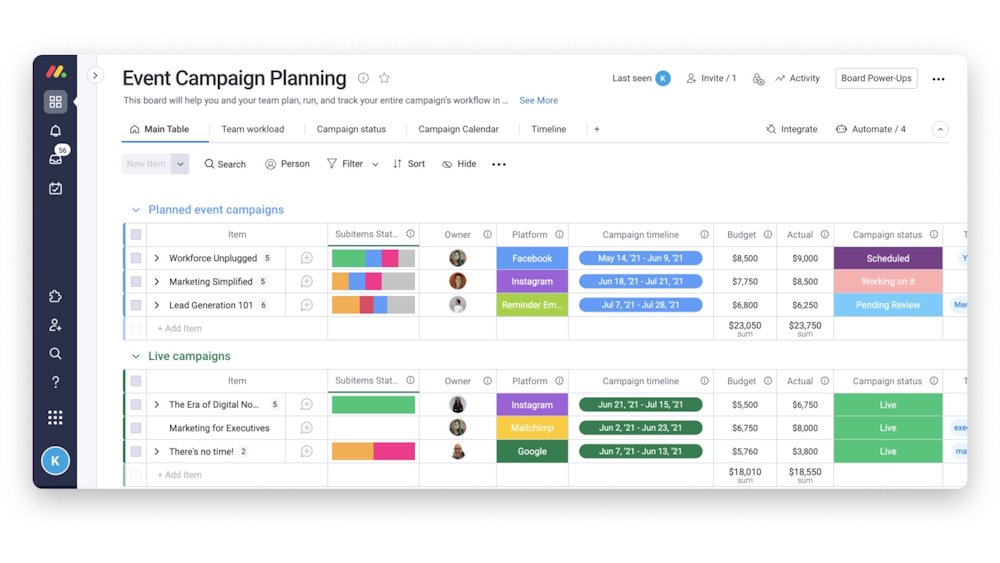
Task: Expand subitems of Lead Generation 101
Action: tap(156, 305)
